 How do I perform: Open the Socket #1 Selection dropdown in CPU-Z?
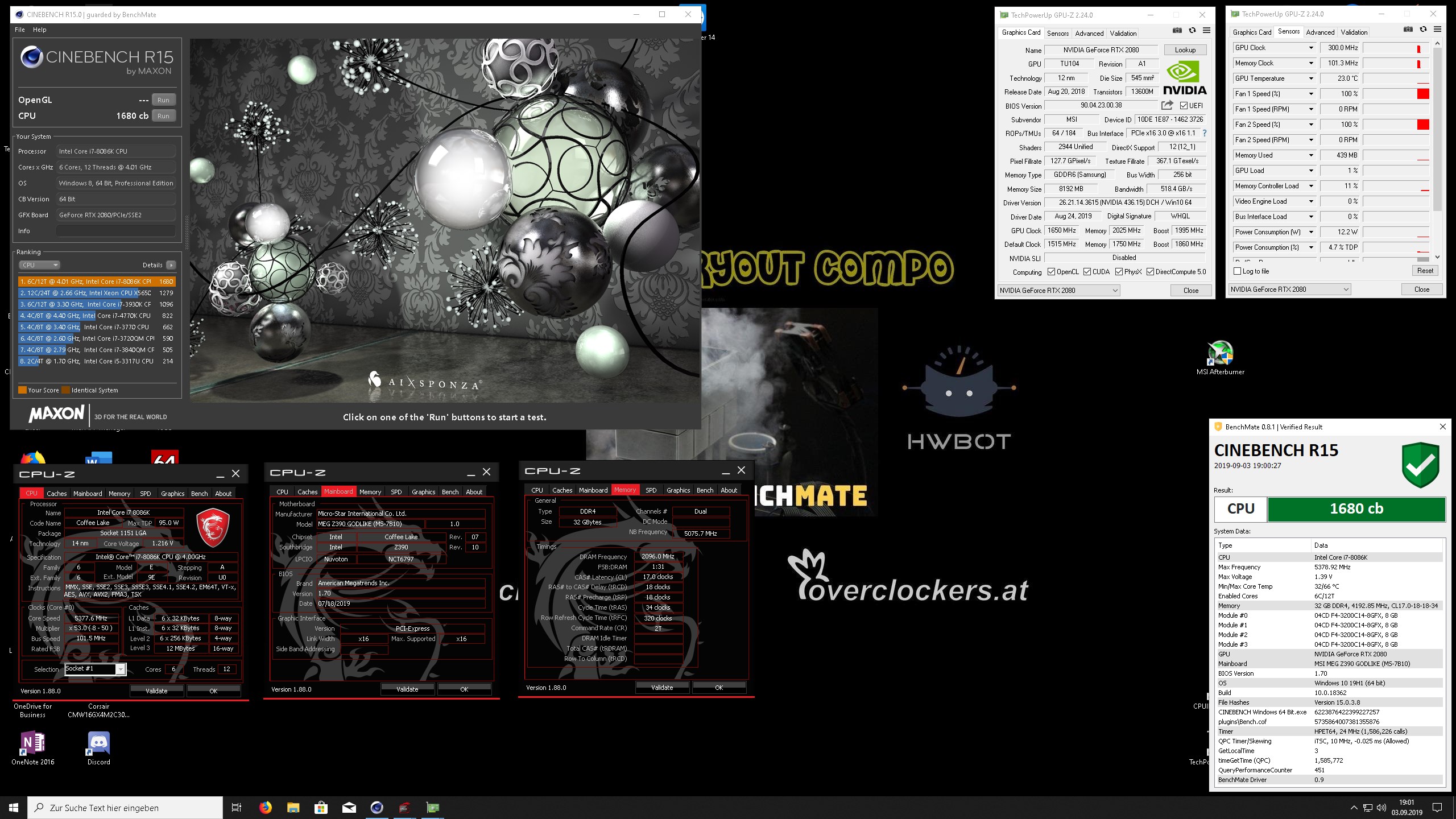tap(95, 669)
